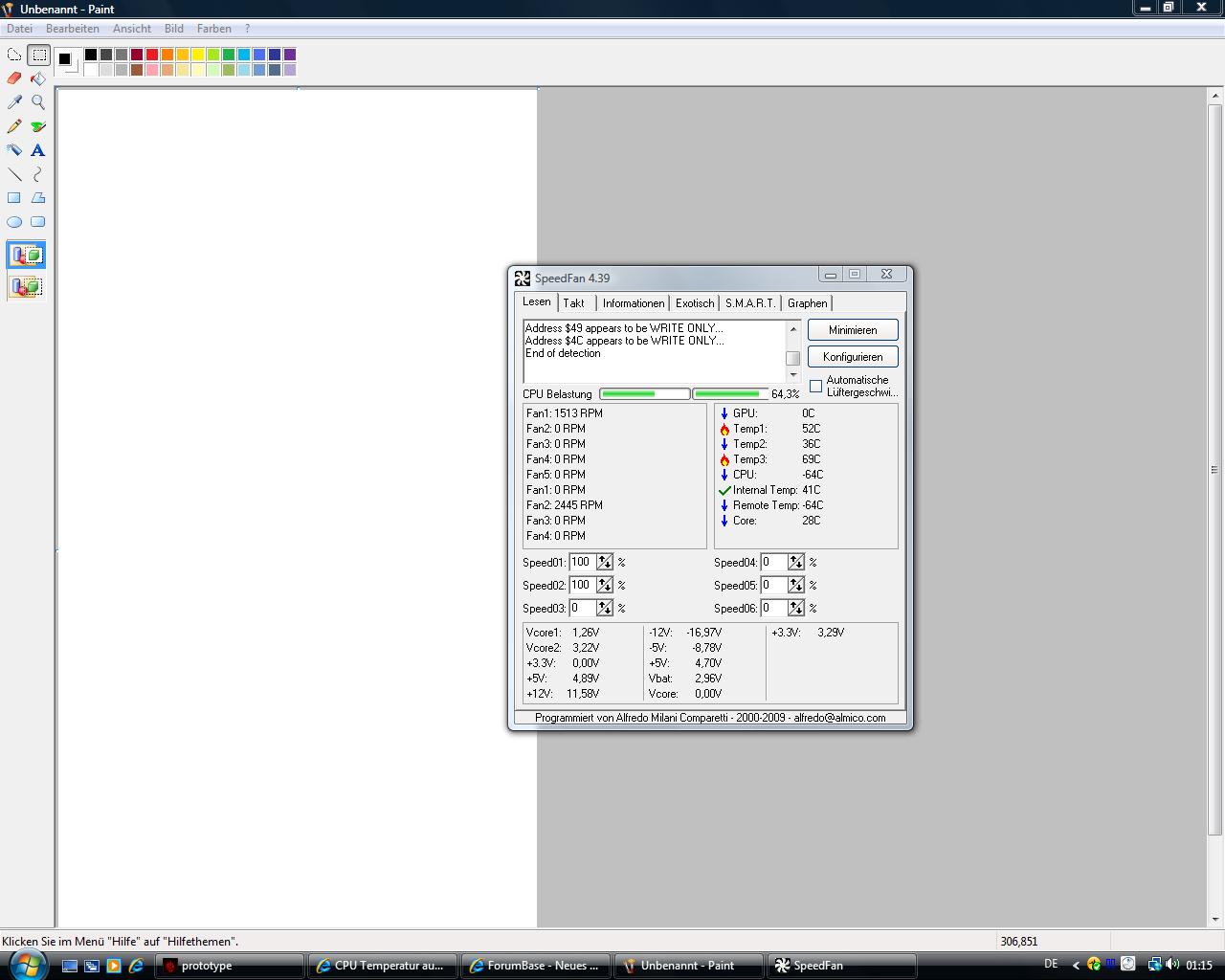Select the Magnifier tool
This screenshot has width=1225, height=980.
pos(38,102)
